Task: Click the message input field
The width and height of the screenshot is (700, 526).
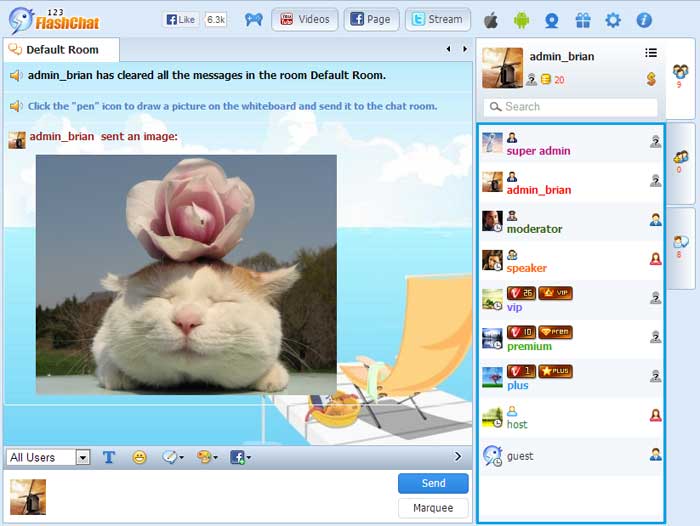Action: [221, 496]
